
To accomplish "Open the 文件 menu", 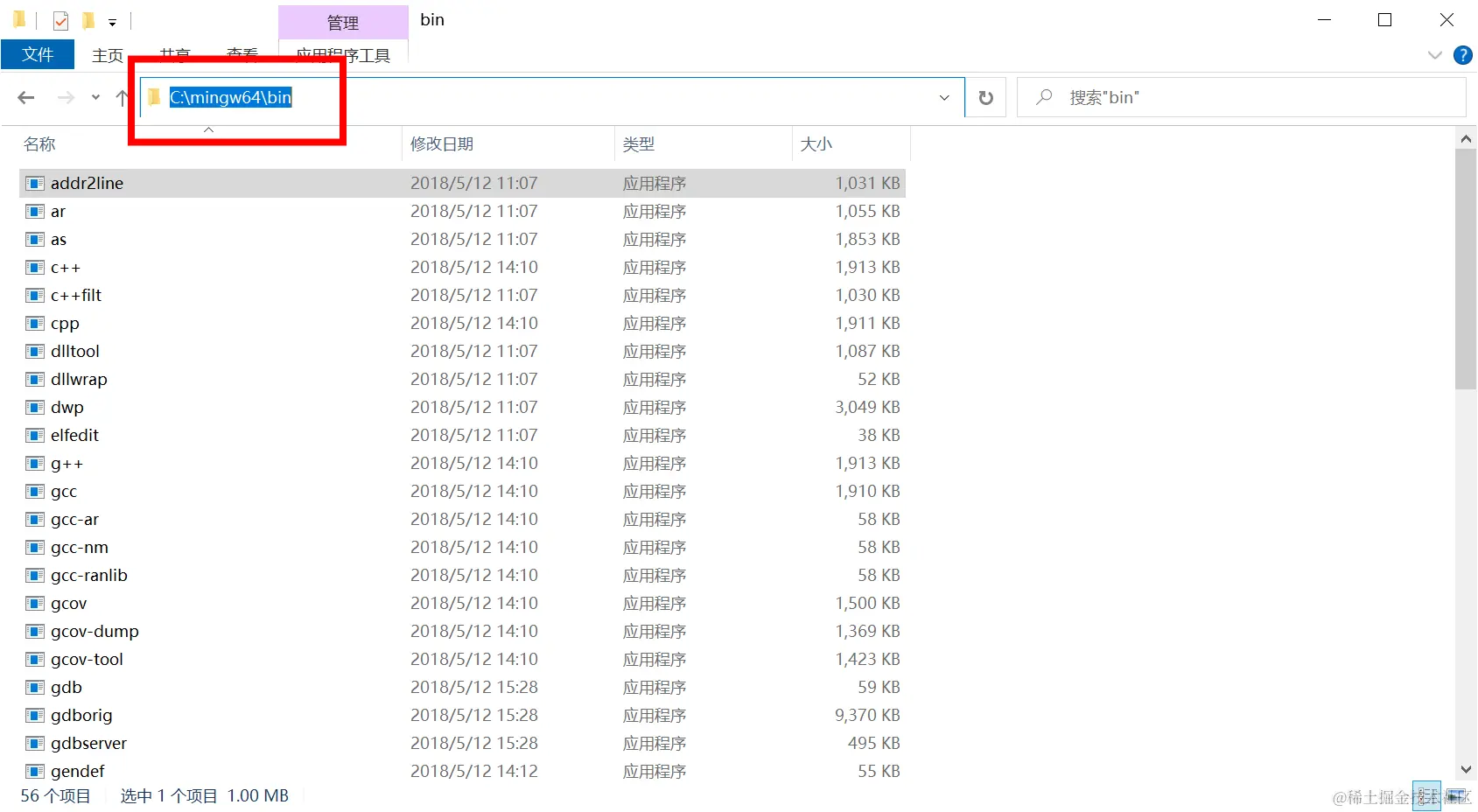I will click(x=38, y=53).
